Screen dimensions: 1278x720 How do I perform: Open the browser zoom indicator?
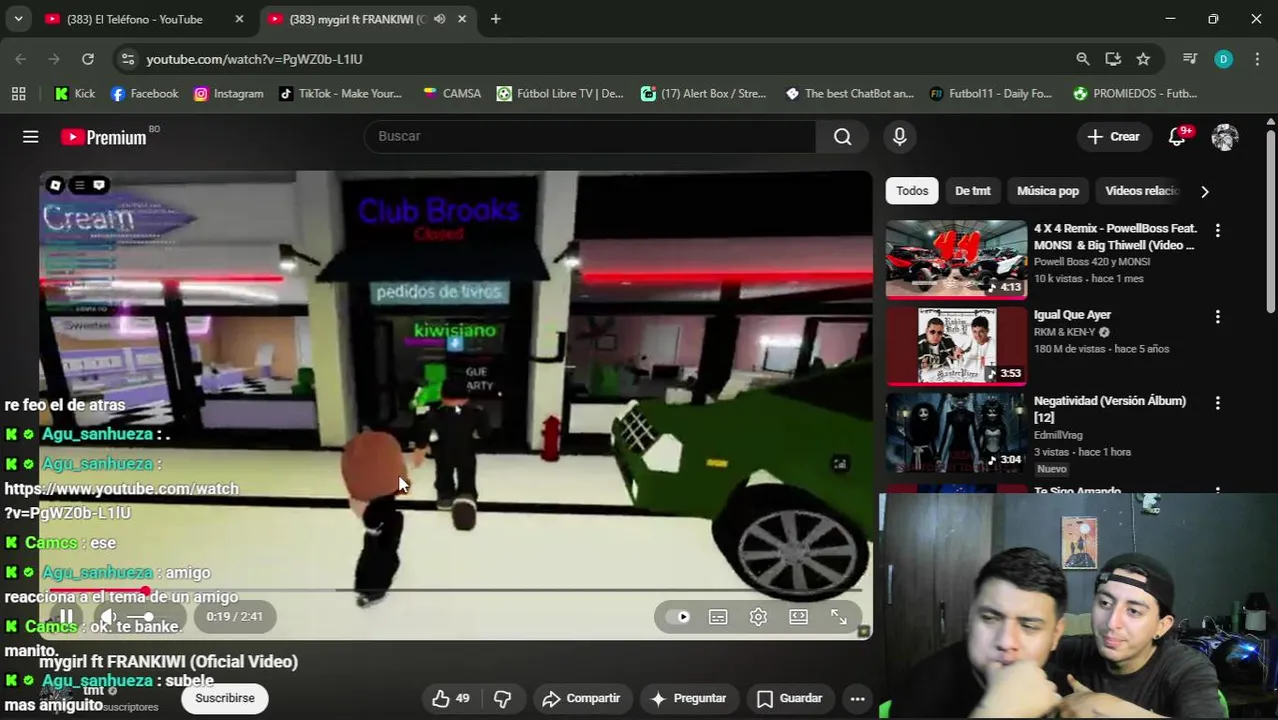coord(1083,59)
